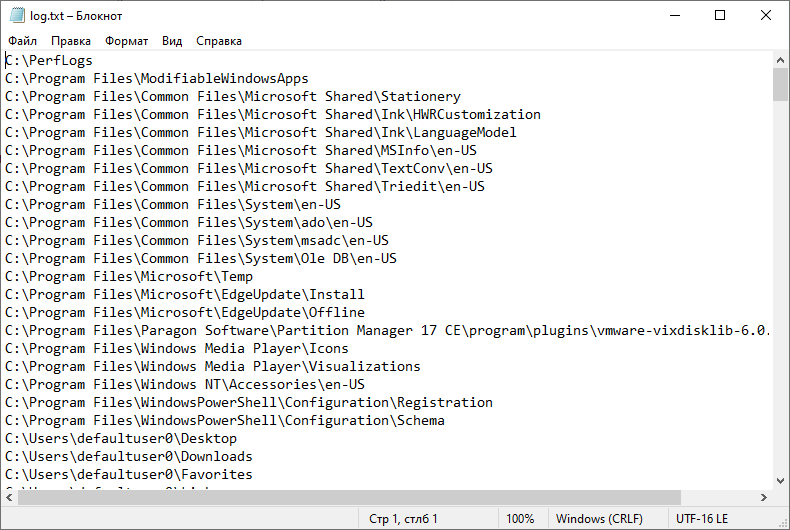This screenshot has height=530, width=790.
Task: Click the EdgeUpdate\Offline line
Action: click(x=185, y=312)
